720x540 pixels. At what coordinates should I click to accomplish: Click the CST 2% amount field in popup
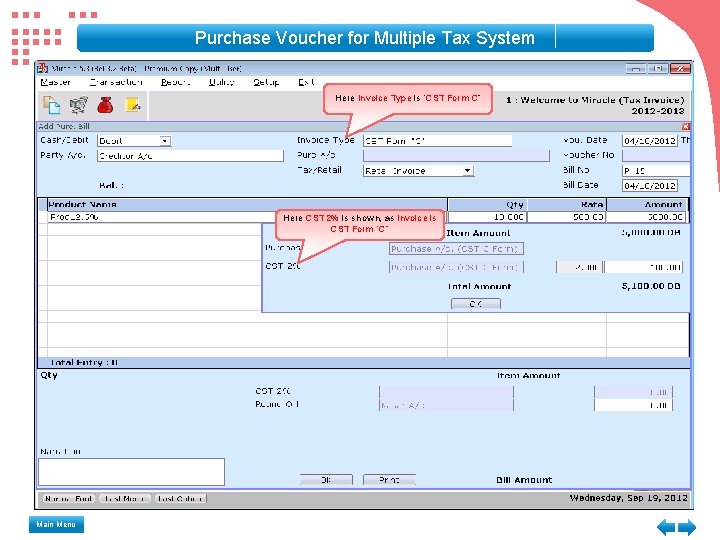(643, 267)
